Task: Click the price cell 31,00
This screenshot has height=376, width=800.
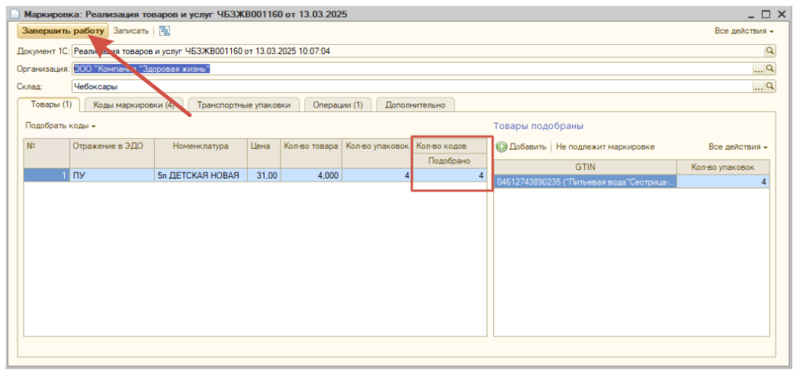Action: pos(263,176)
